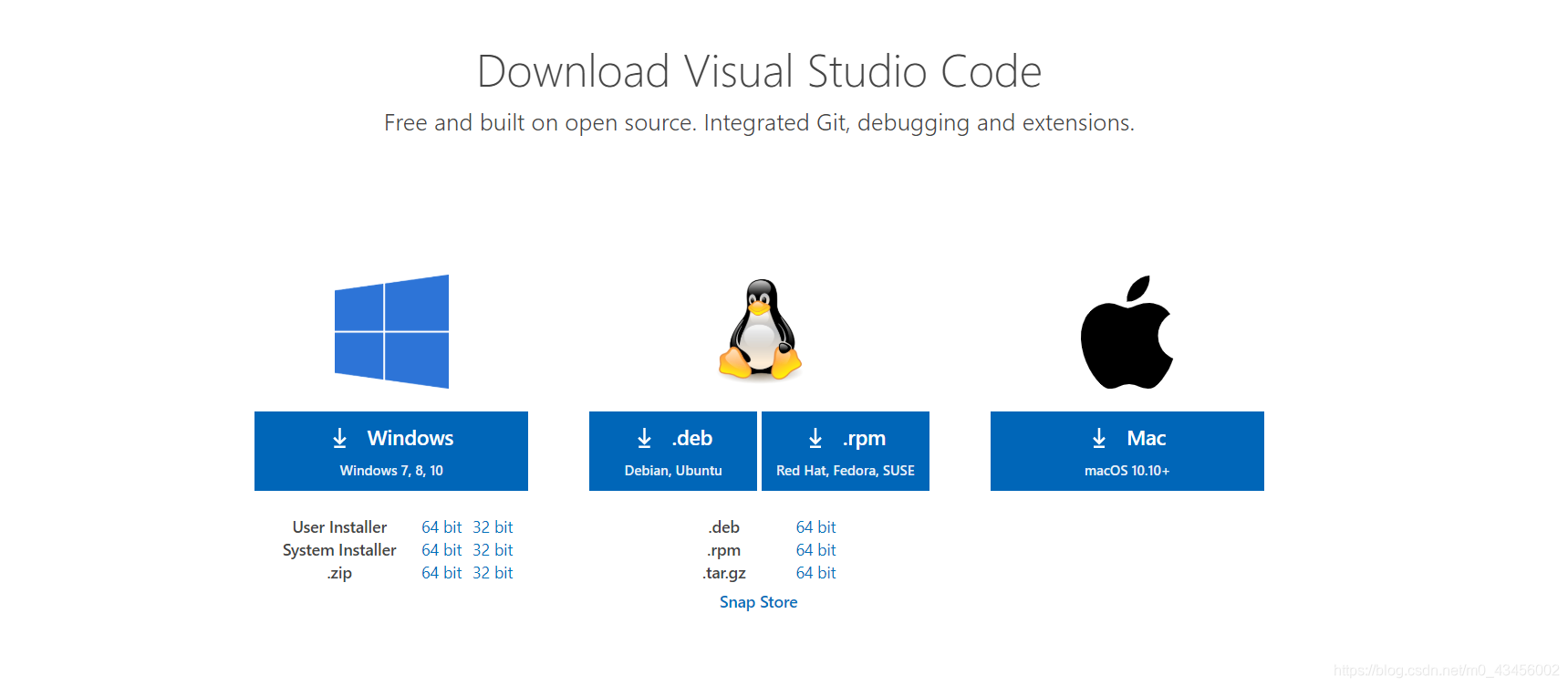Click the '.rpm' row label under Linux

[724, 550]
